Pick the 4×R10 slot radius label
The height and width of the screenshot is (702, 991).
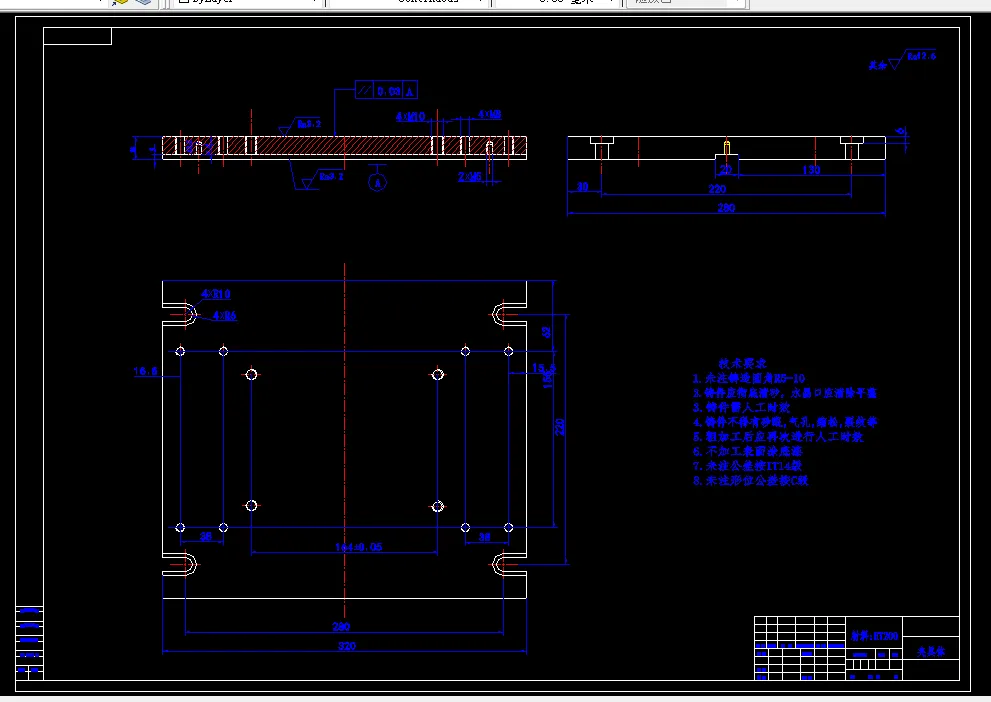click(216, 294)
